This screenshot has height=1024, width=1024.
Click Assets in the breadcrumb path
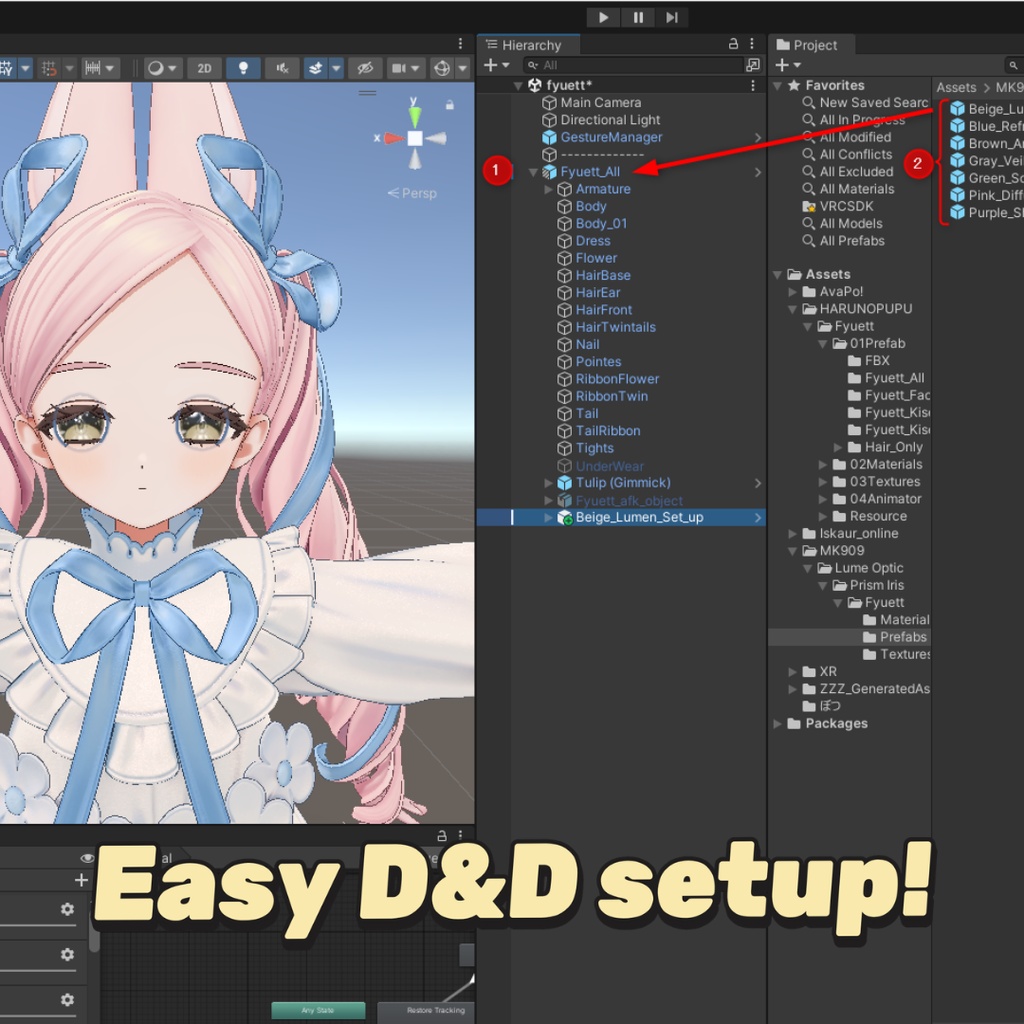956,88
